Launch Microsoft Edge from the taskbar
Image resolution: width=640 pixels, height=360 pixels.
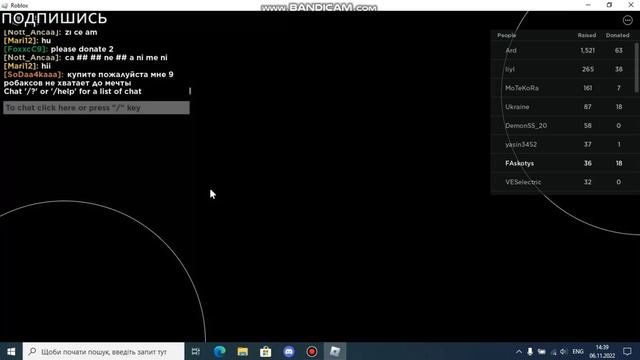tap(220, 351)
